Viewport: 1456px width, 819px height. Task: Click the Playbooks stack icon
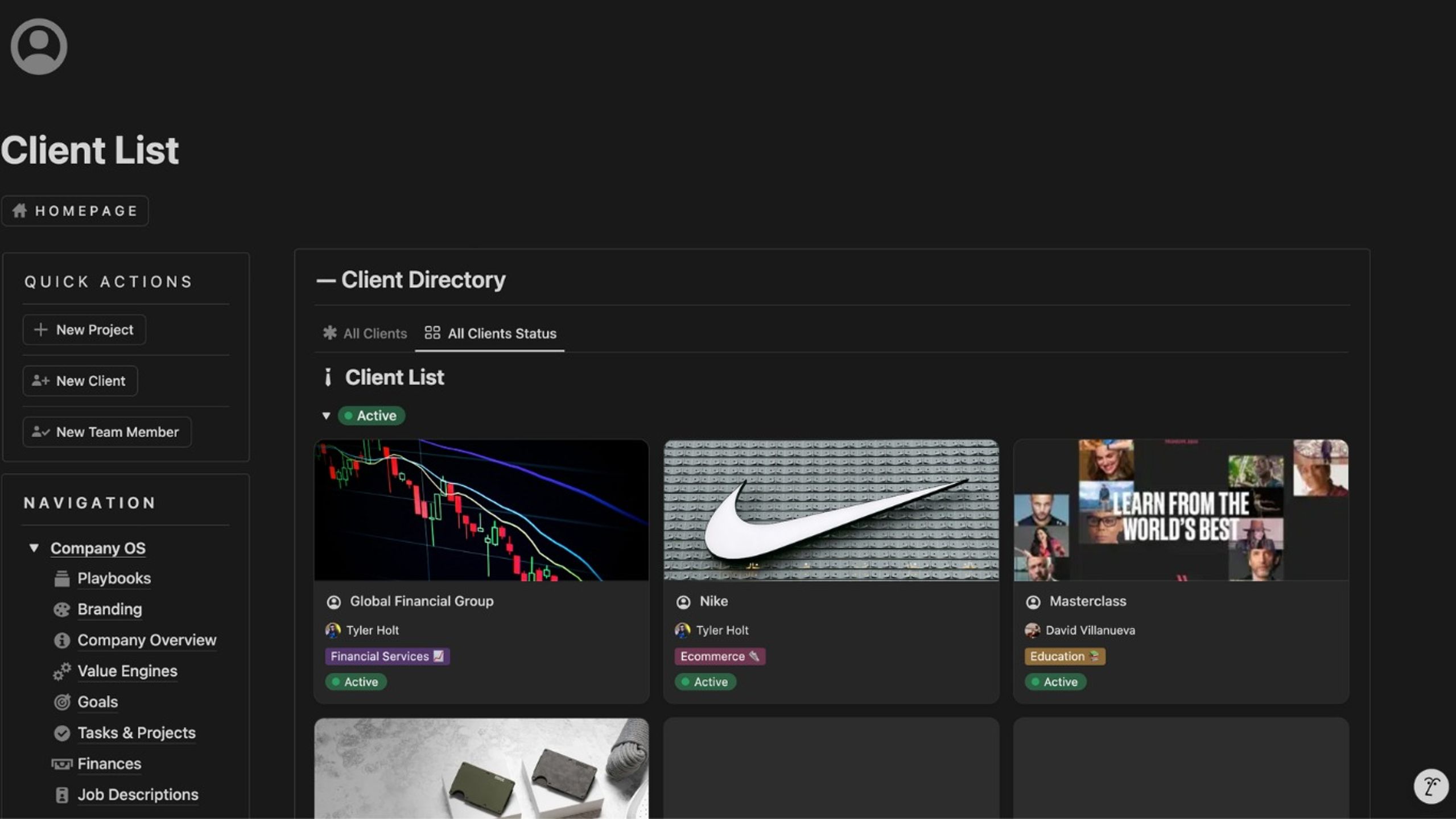click(x=61, y=578)
